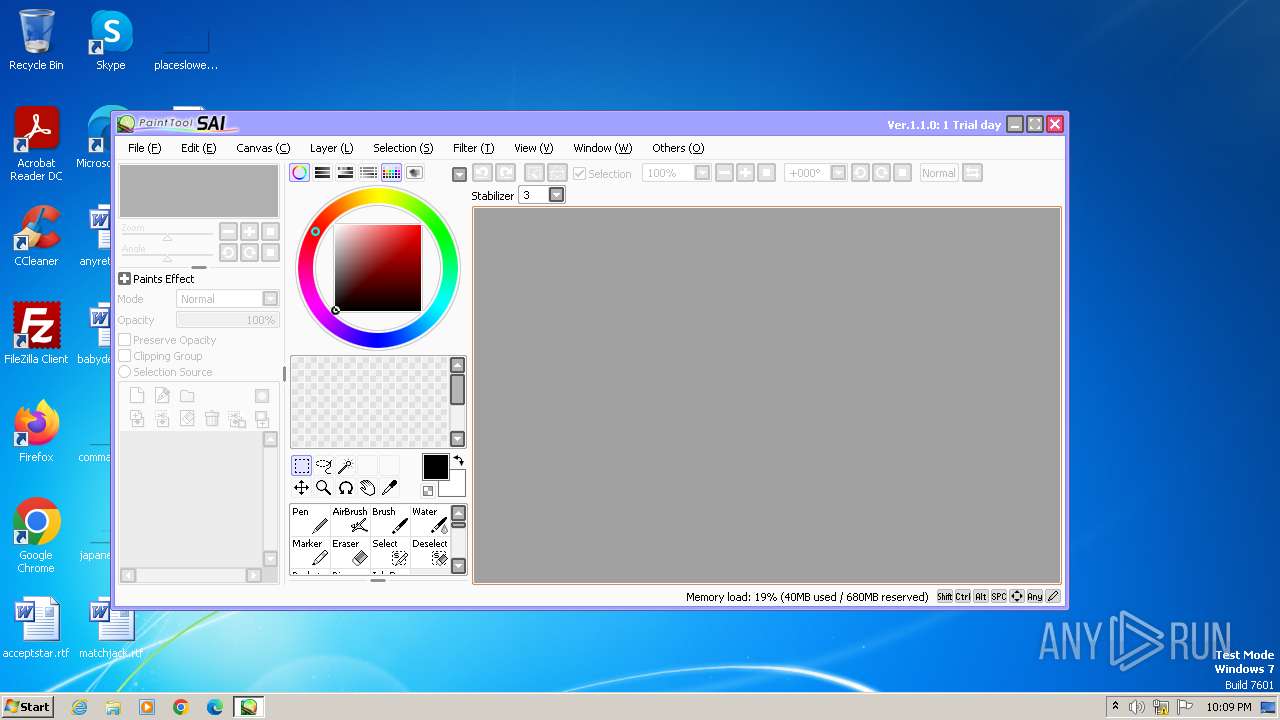The height and width of the screenshot is (720, 1280).
Task: Click the foreground black color swatch
Action: (x=436, y=467)
